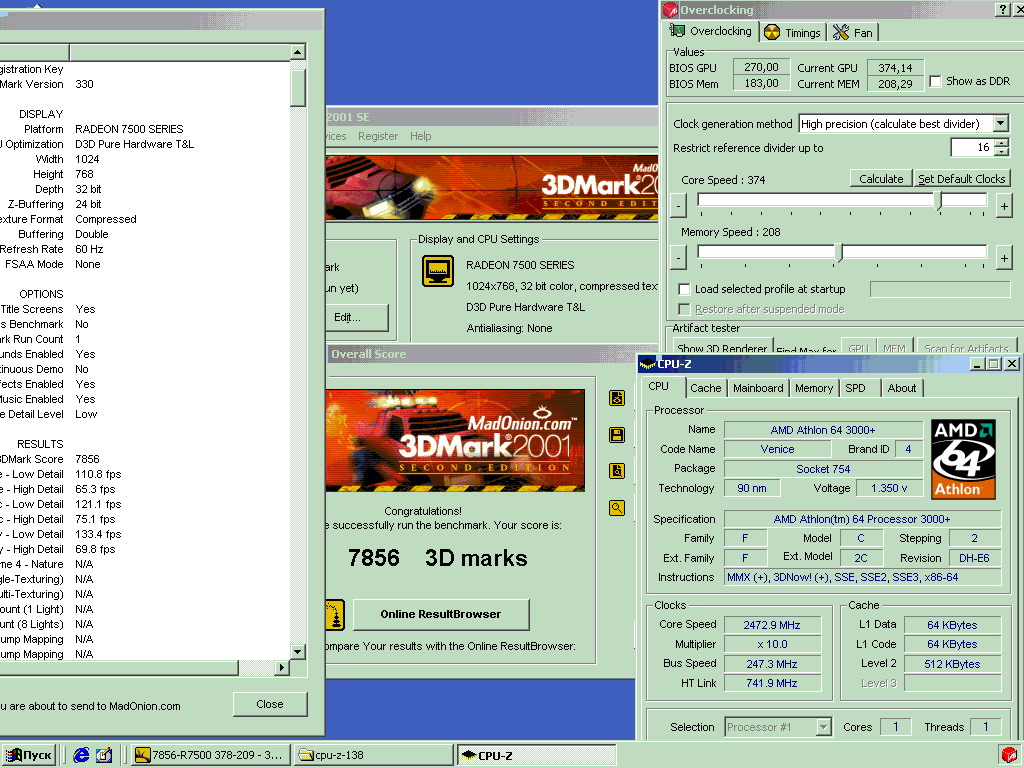Viewport: 1024px width, 768px height.
Task: Click plus button beside Core Speed slider
Action: coord(1004,206)
